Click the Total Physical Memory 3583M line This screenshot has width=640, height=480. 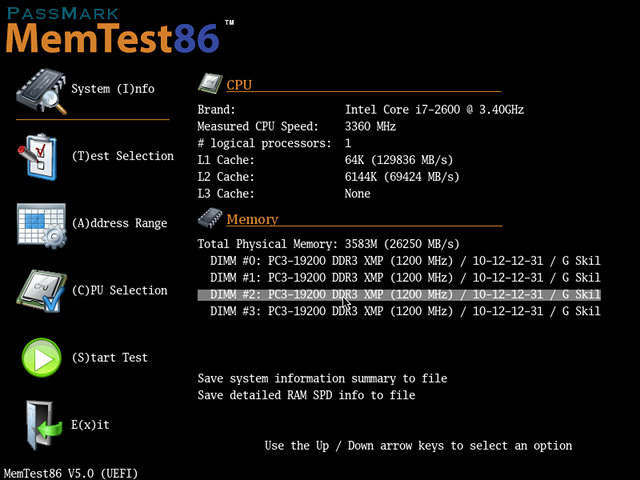[x=328, y=244]
